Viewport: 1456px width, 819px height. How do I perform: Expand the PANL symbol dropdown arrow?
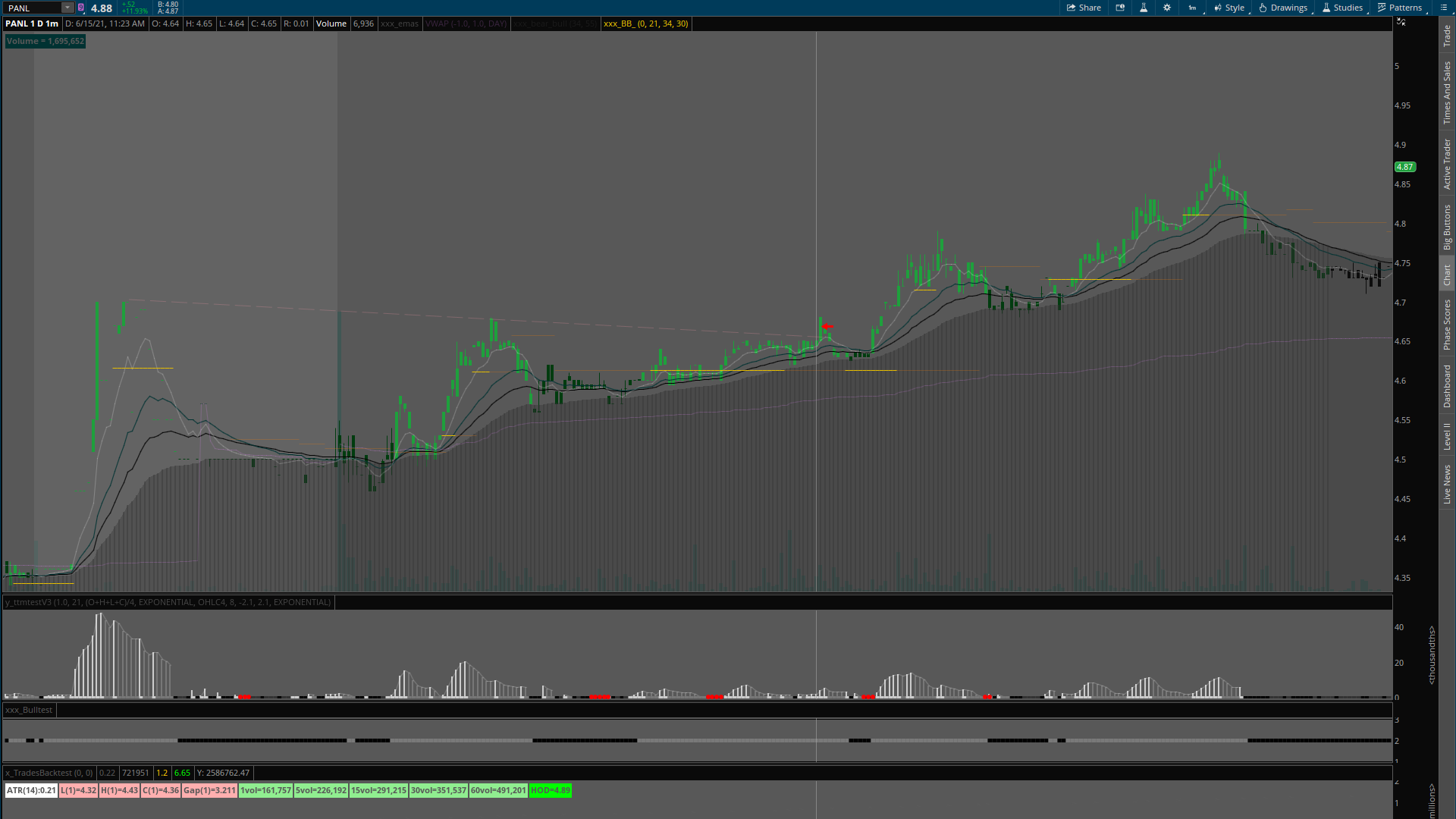pyautogui.click(x=67, y=8)
